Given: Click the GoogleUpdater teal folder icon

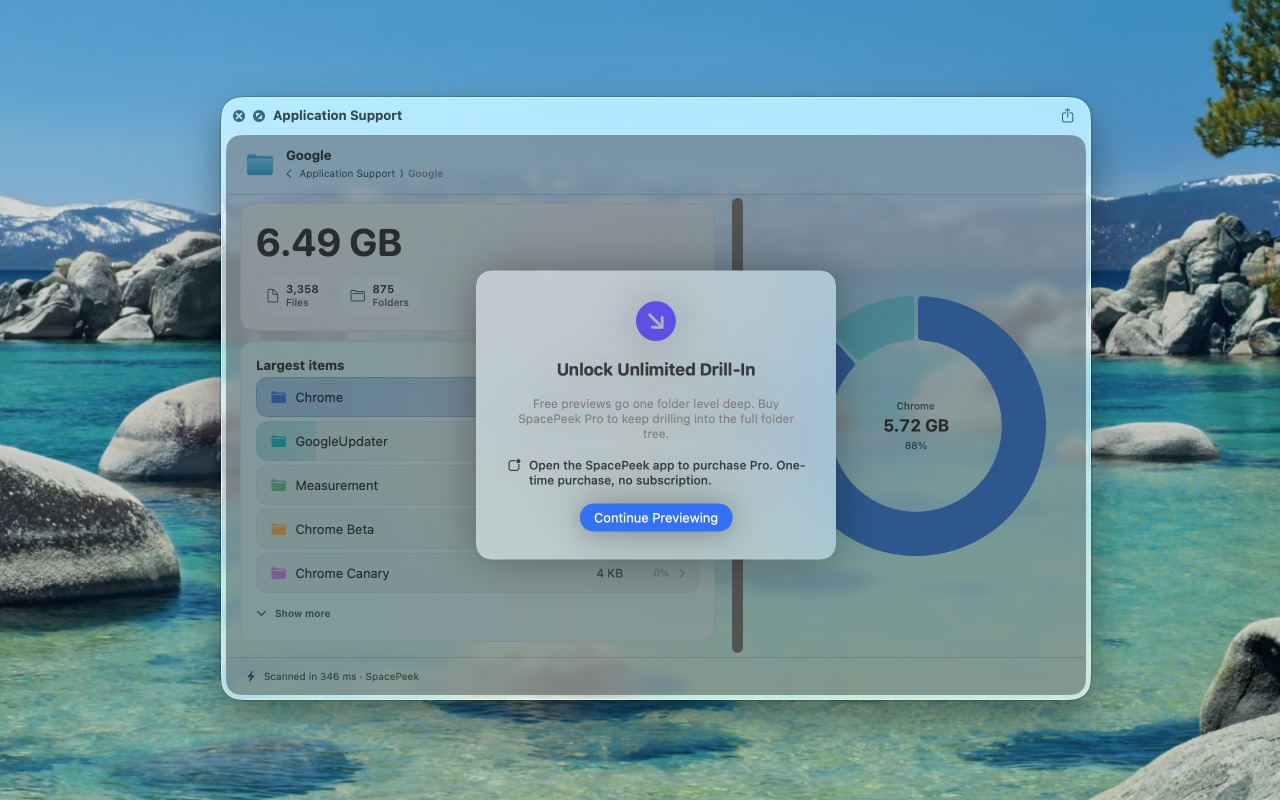Looking at the screenshot, I should pos(278,441).
